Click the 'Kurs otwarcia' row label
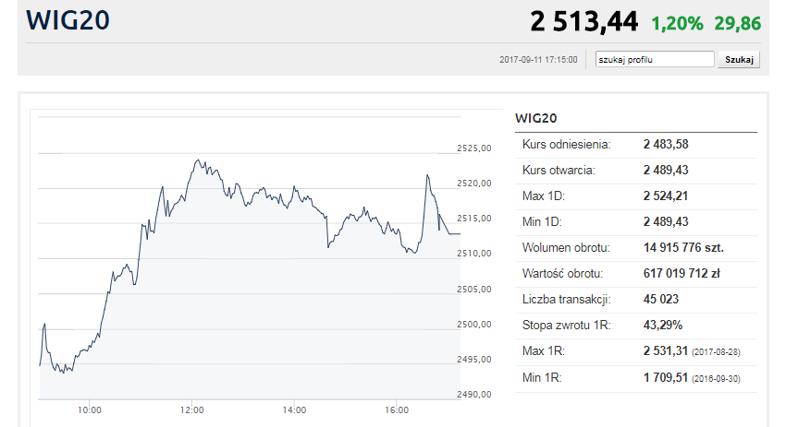 point(559,170)
